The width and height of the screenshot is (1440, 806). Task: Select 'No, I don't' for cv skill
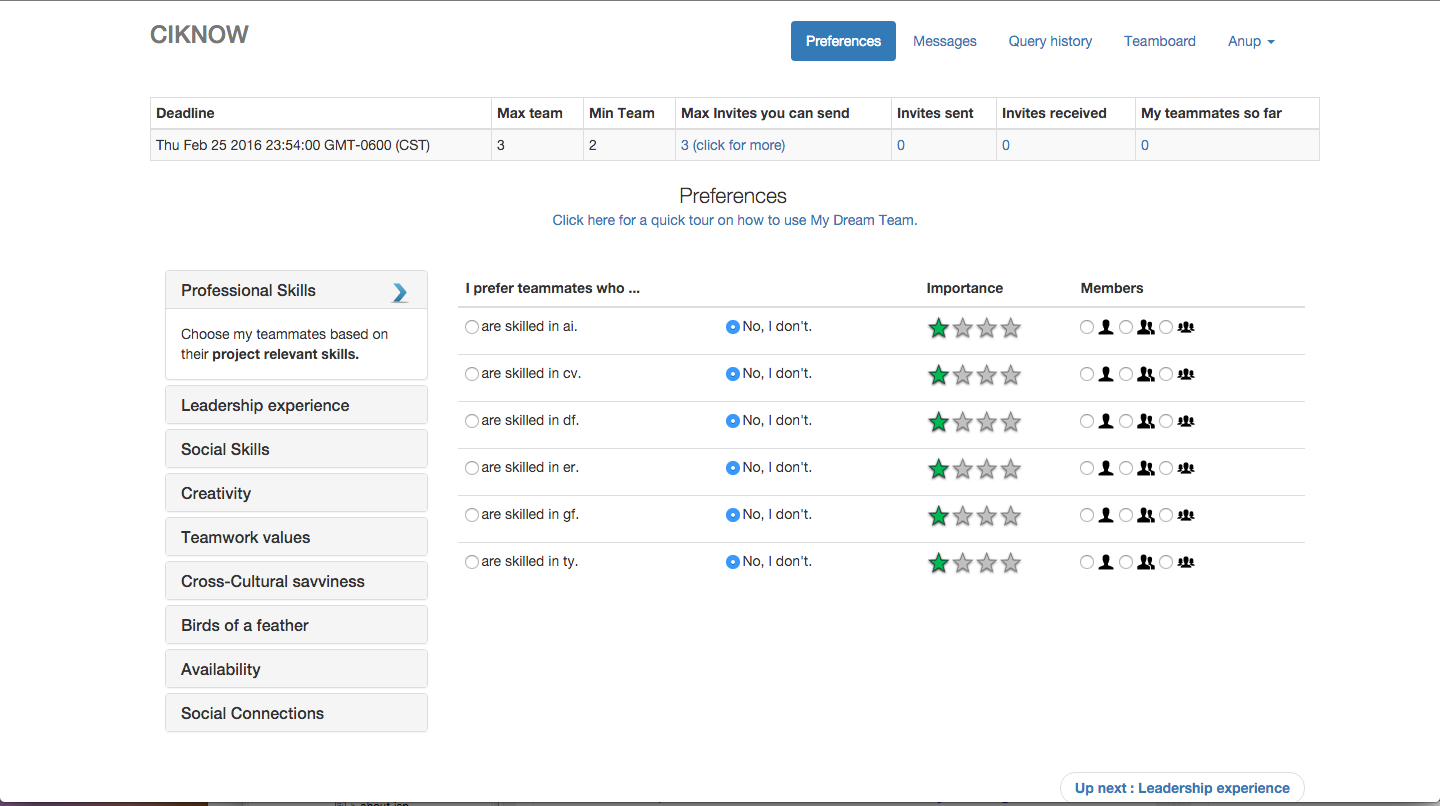tap(733, 374)
